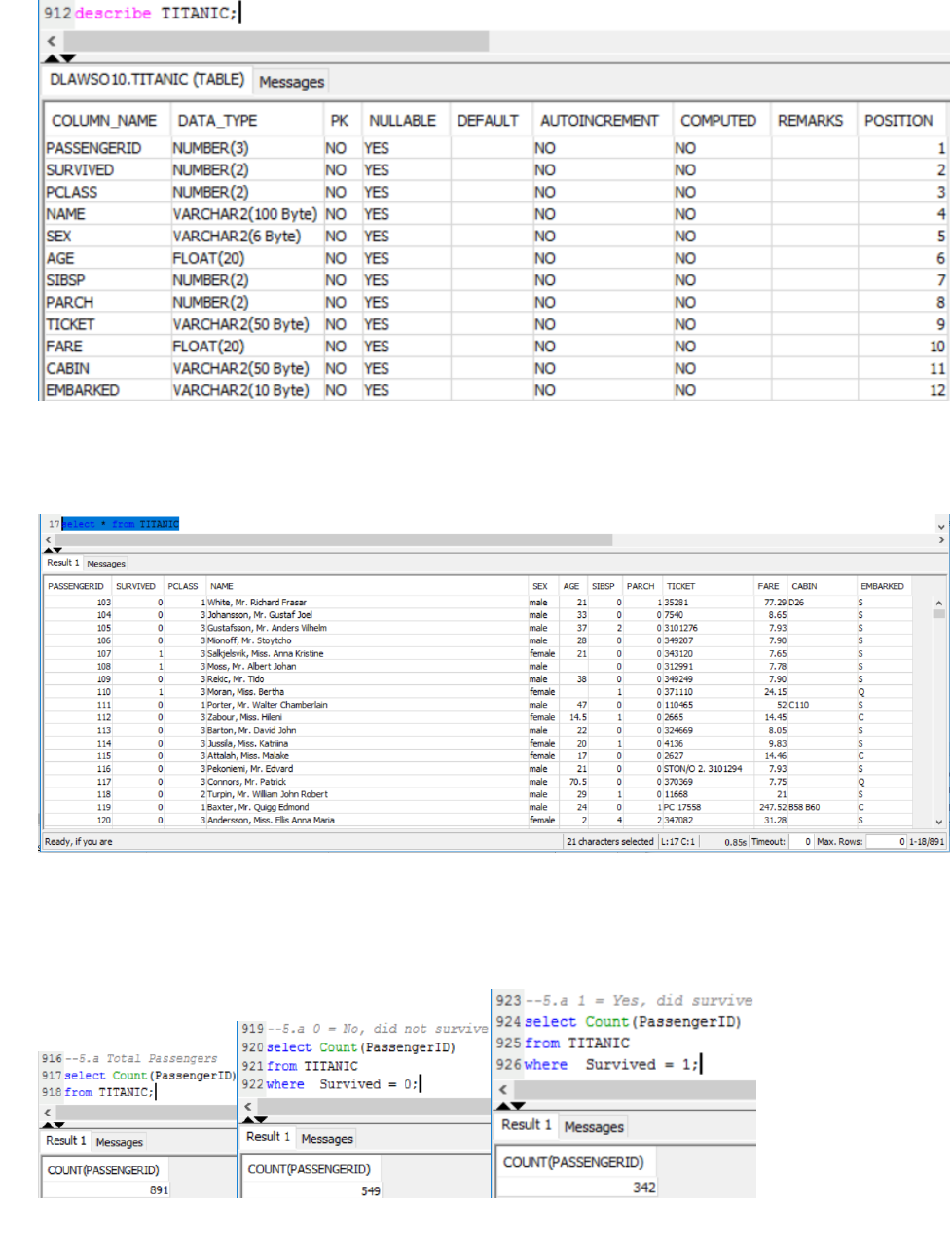Click the up splitter arrow below describe TITANIC editor
The width and height of the screenshot is (952, 1244).
[52, 58]
